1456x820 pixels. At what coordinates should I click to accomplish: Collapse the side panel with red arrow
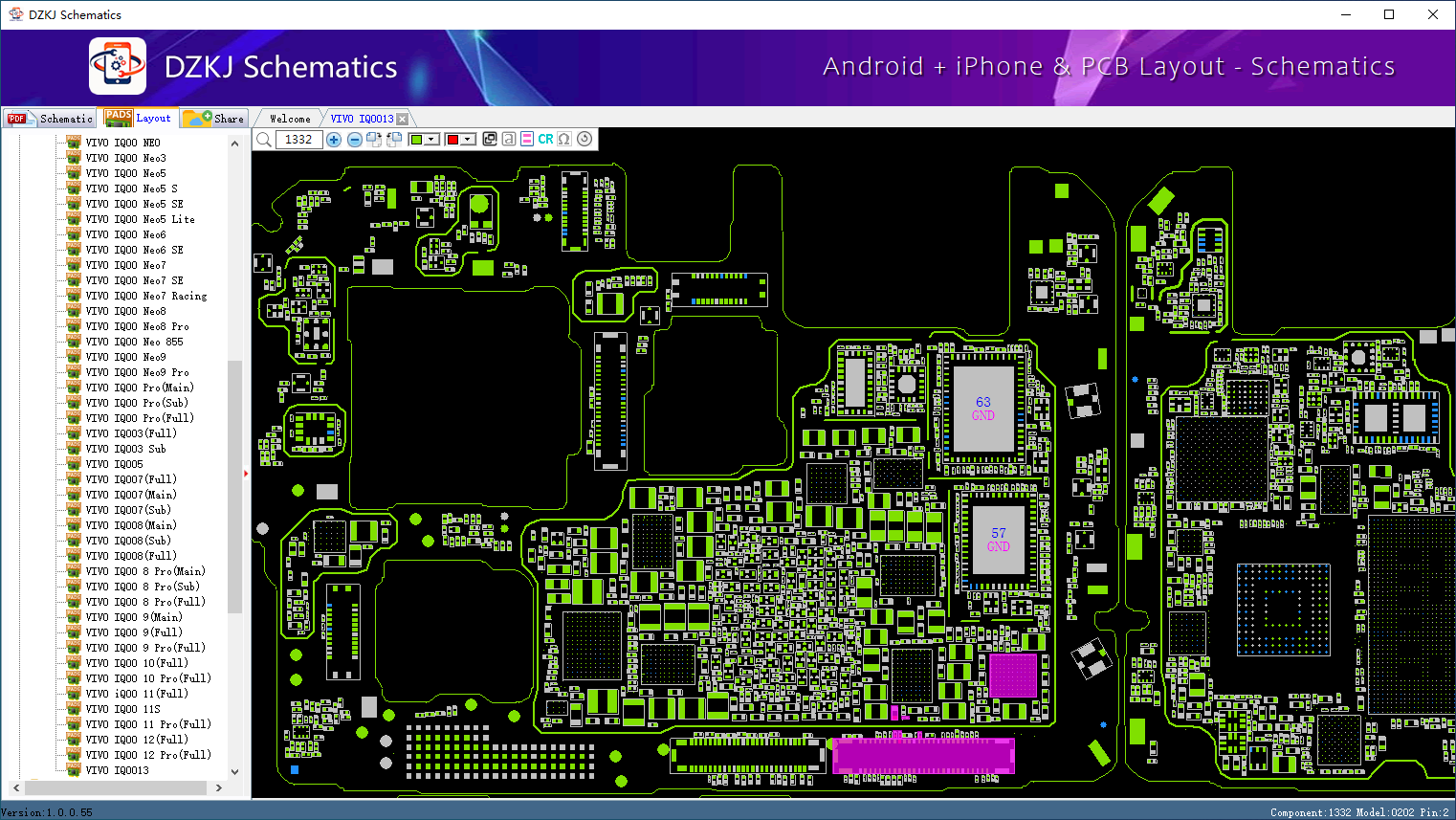coord(246,473)
